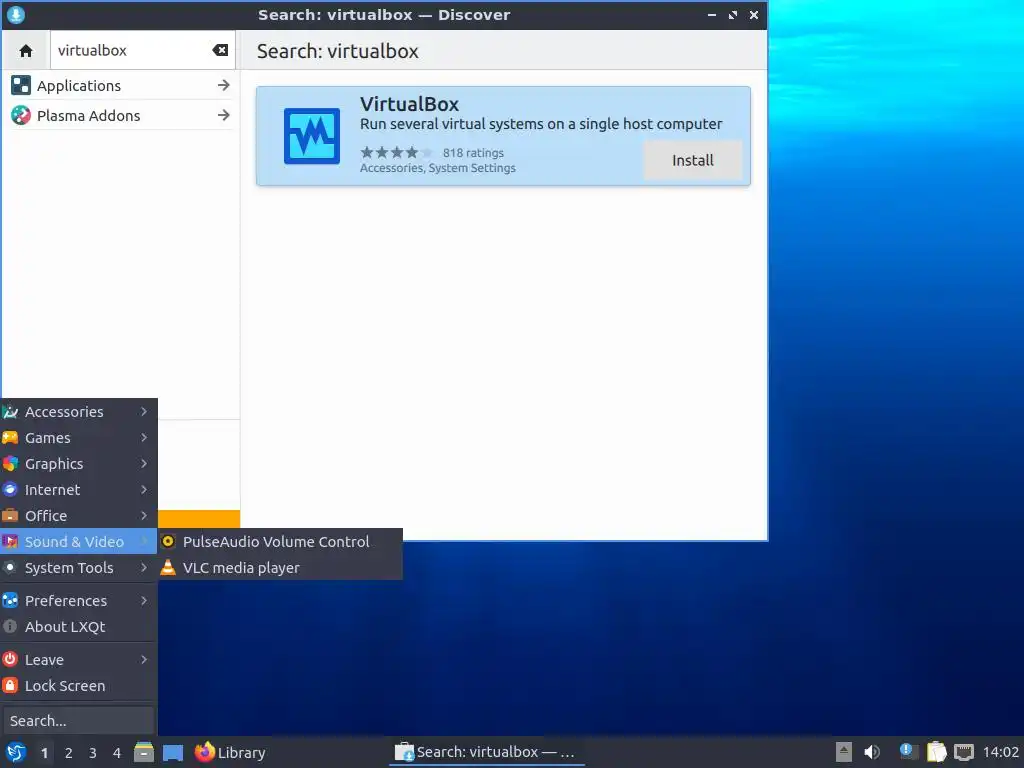The height and width of the screenshot is (768, 1024).
Task: Open the clipboard tray icon
Action: click(x=936, y=752)
